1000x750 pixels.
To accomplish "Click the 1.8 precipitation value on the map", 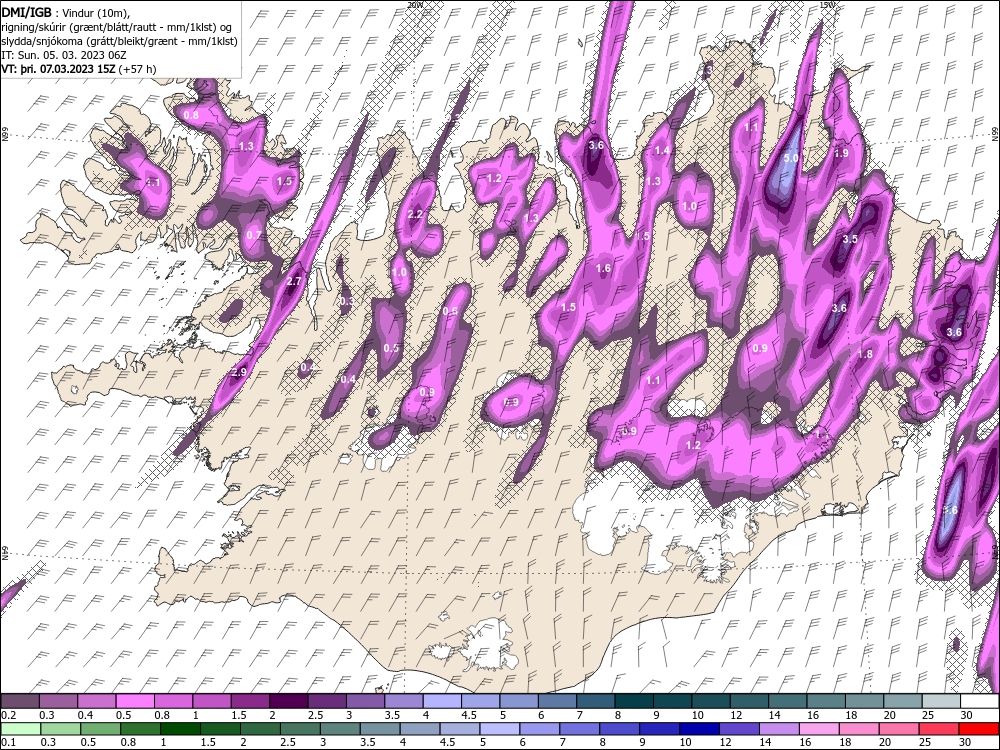I will click(x=865, y=355).
